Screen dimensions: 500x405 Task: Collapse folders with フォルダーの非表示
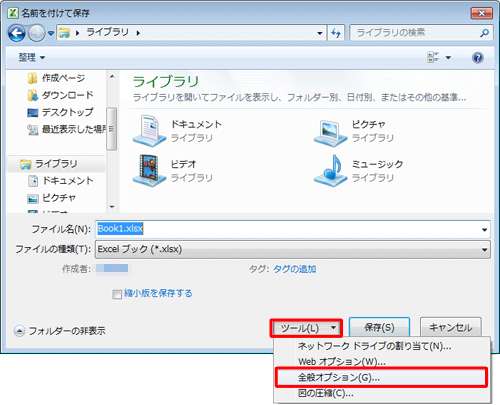click(x=60, y=331)
